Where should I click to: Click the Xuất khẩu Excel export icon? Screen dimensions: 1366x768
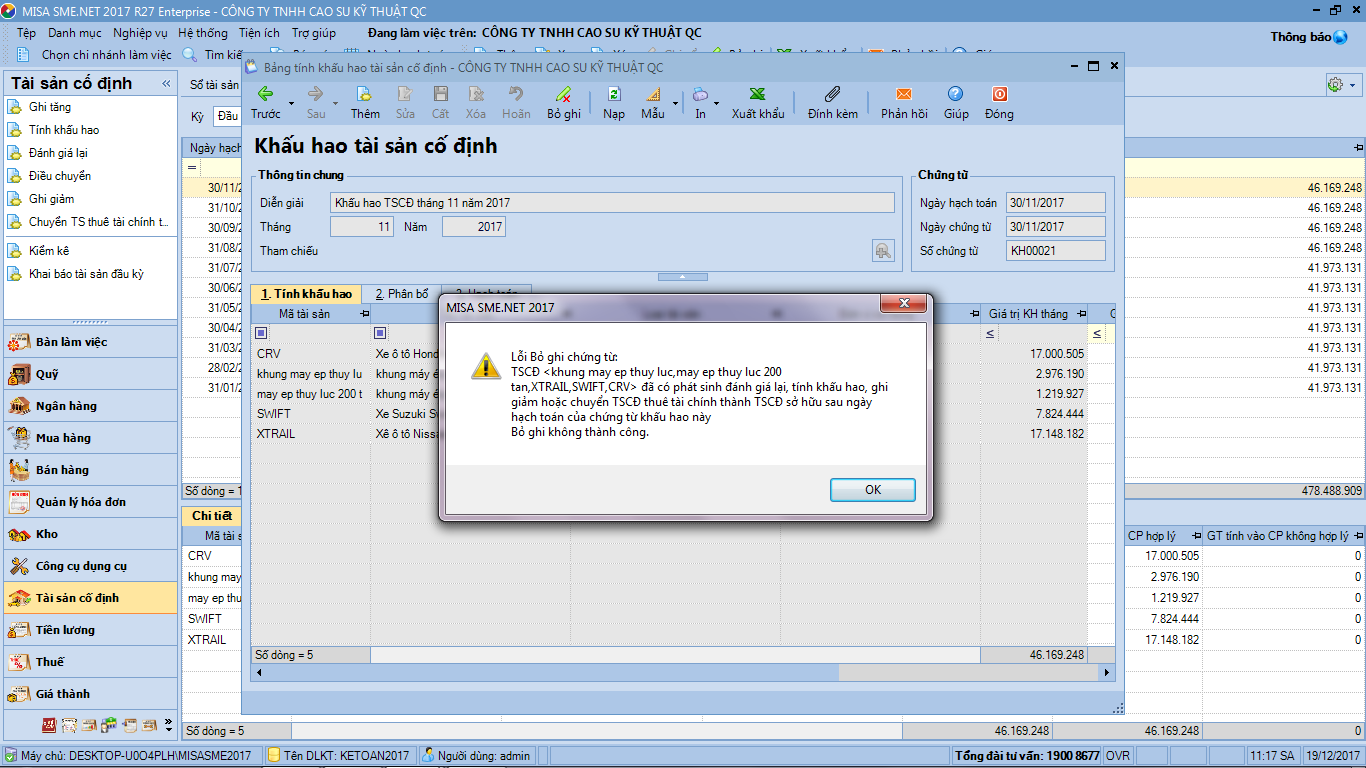[758, 94]
